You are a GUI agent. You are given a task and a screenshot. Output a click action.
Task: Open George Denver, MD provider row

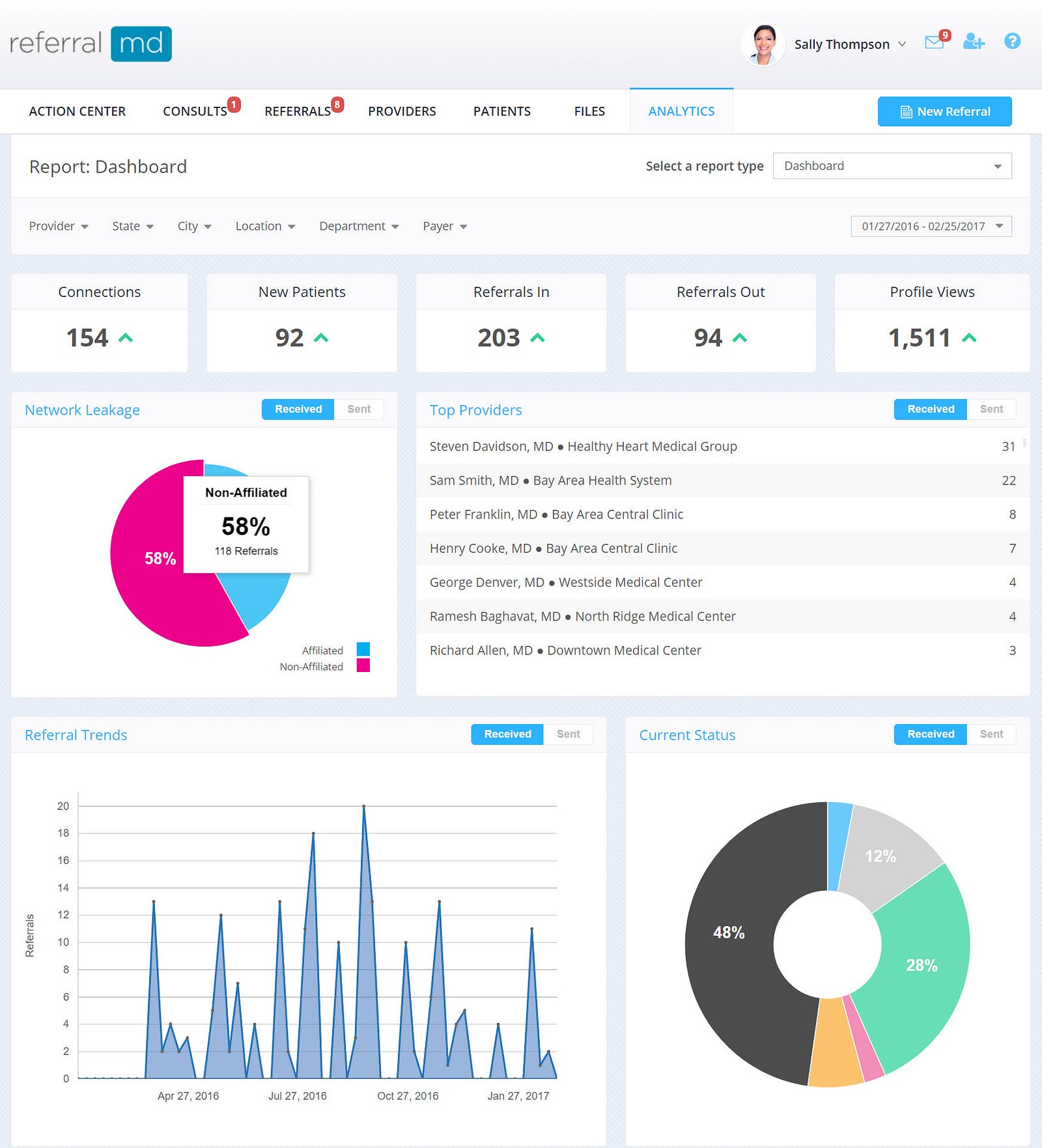[722, 581]
